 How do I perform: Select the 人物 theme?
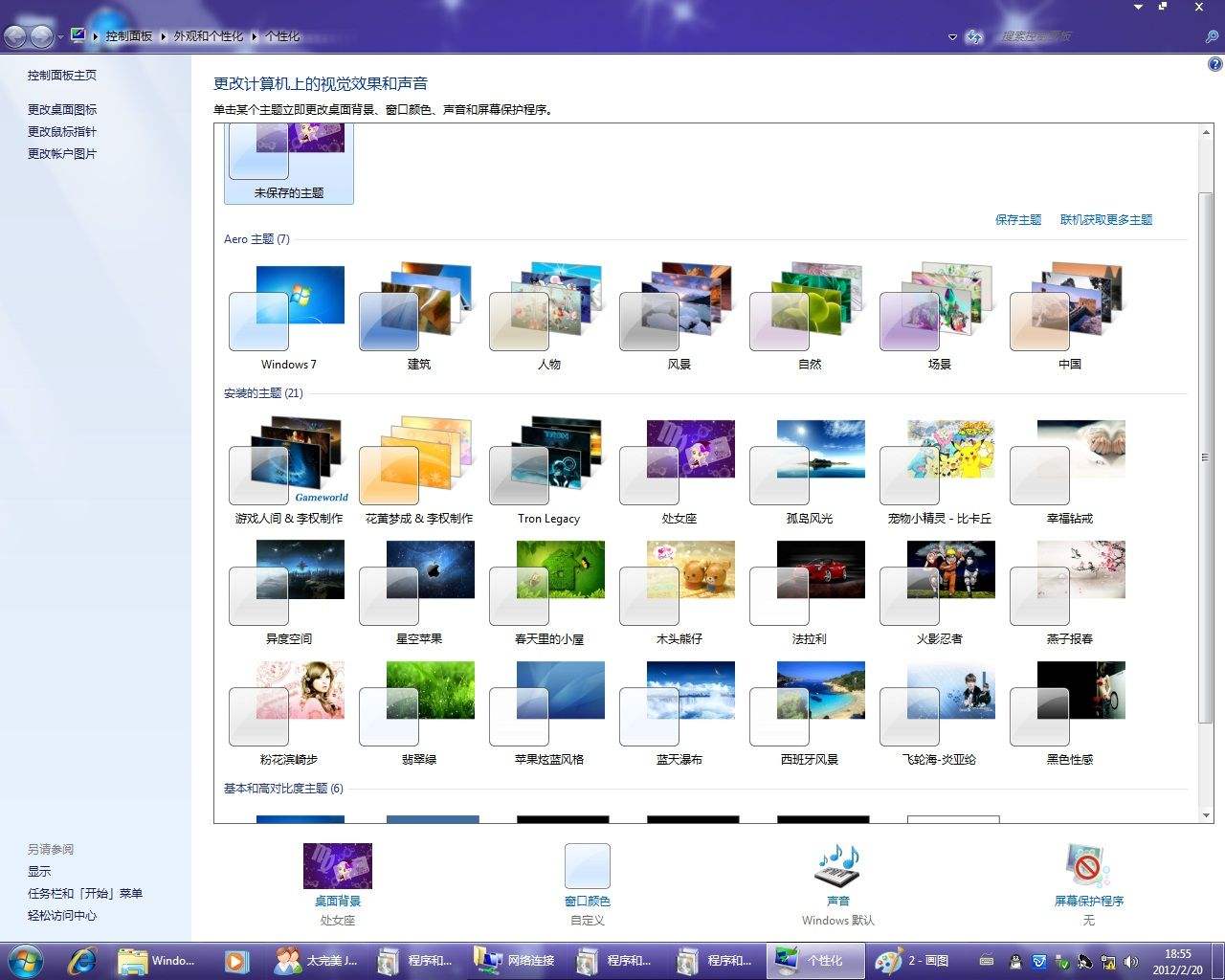point(548,316)
